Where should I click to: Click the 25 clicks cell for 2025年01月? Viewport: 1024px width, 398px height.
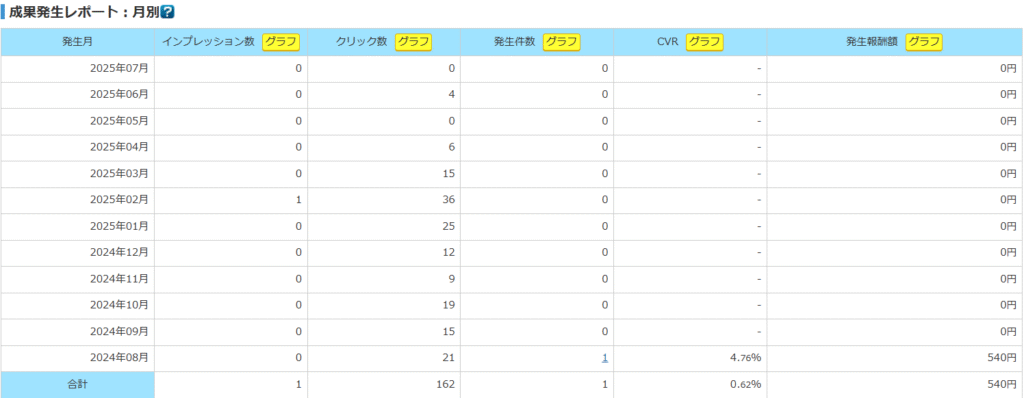pyautogui.click(x=384, y=226)
